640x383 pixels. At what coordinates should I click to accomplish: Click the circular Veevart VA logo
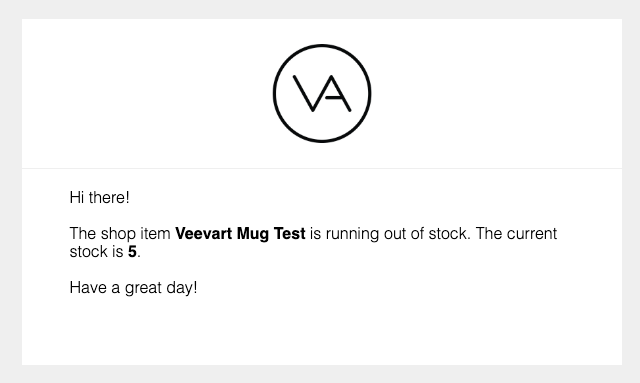tap(322, 94)
